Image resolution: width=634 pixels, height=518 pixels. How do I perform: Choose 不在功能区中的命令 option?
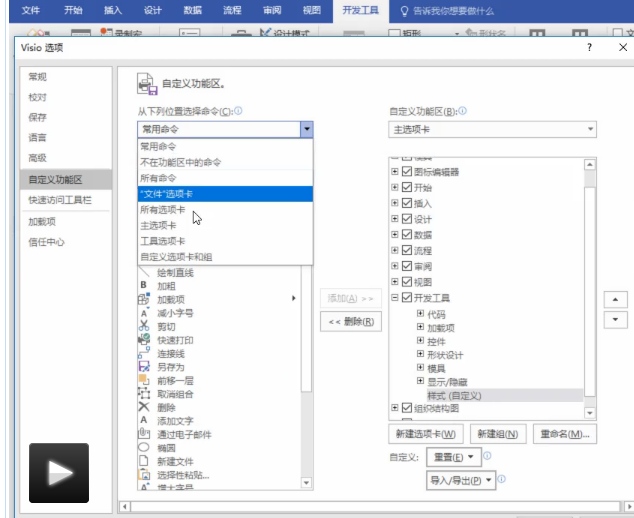tap(225, 162)
